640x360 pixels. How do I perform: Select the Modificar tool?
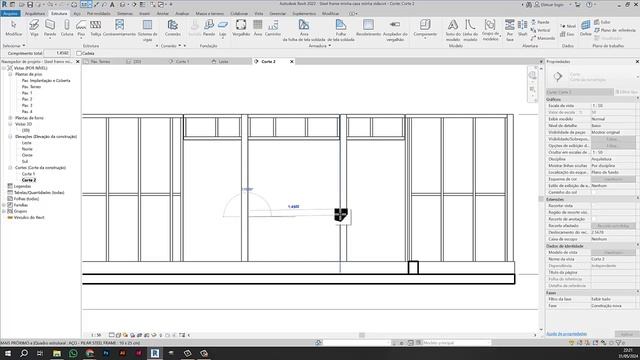[13, 28]
